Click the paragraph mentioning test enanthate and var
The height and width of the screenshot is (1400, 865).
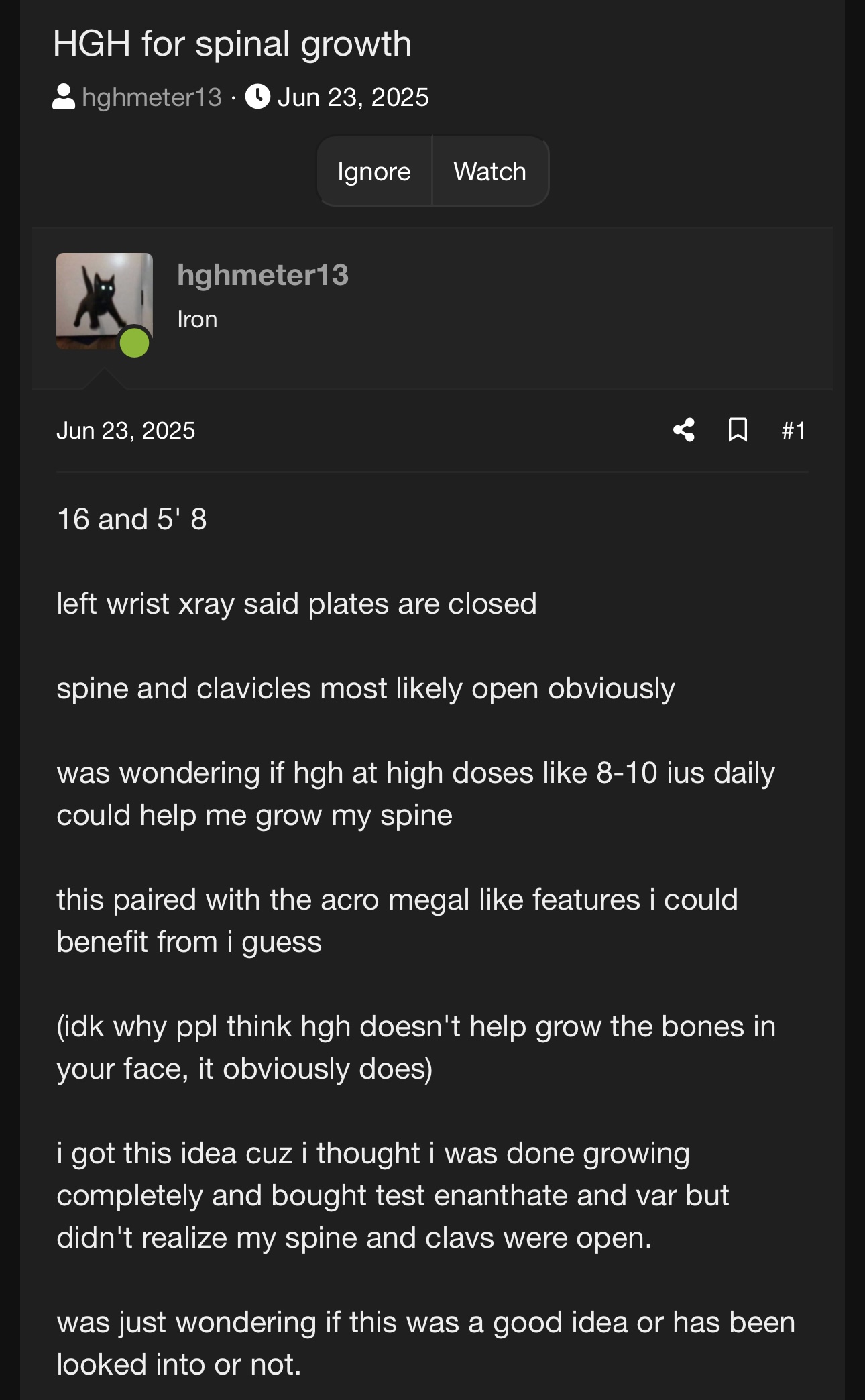coord(393,1195)
